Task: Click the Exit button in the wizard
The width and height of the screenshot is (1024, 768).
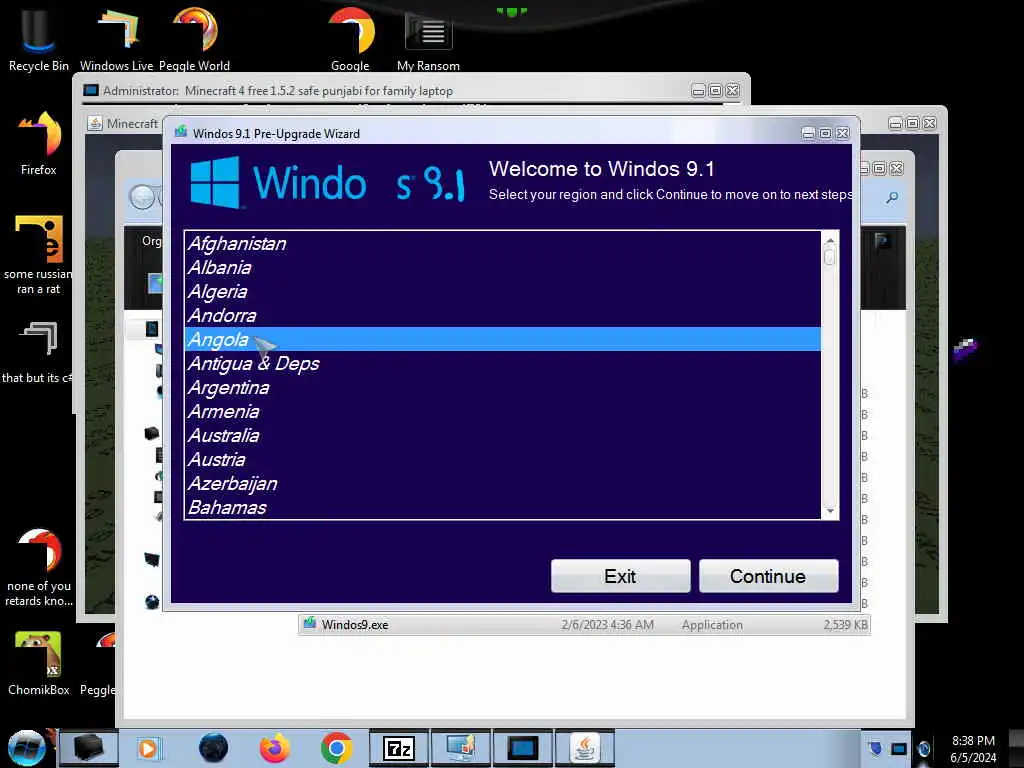Action: pos(620,576)
